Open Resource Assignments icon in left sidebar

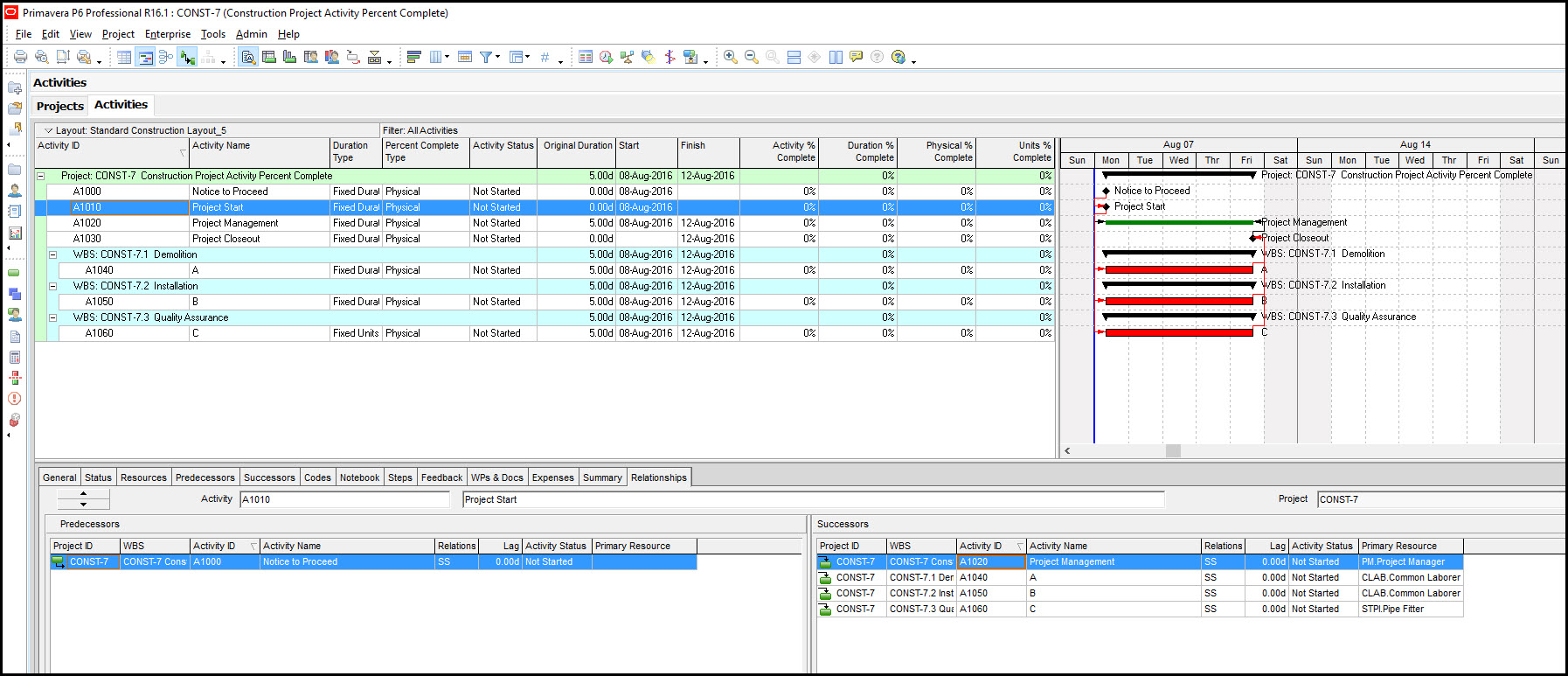(x=15, y=315)
